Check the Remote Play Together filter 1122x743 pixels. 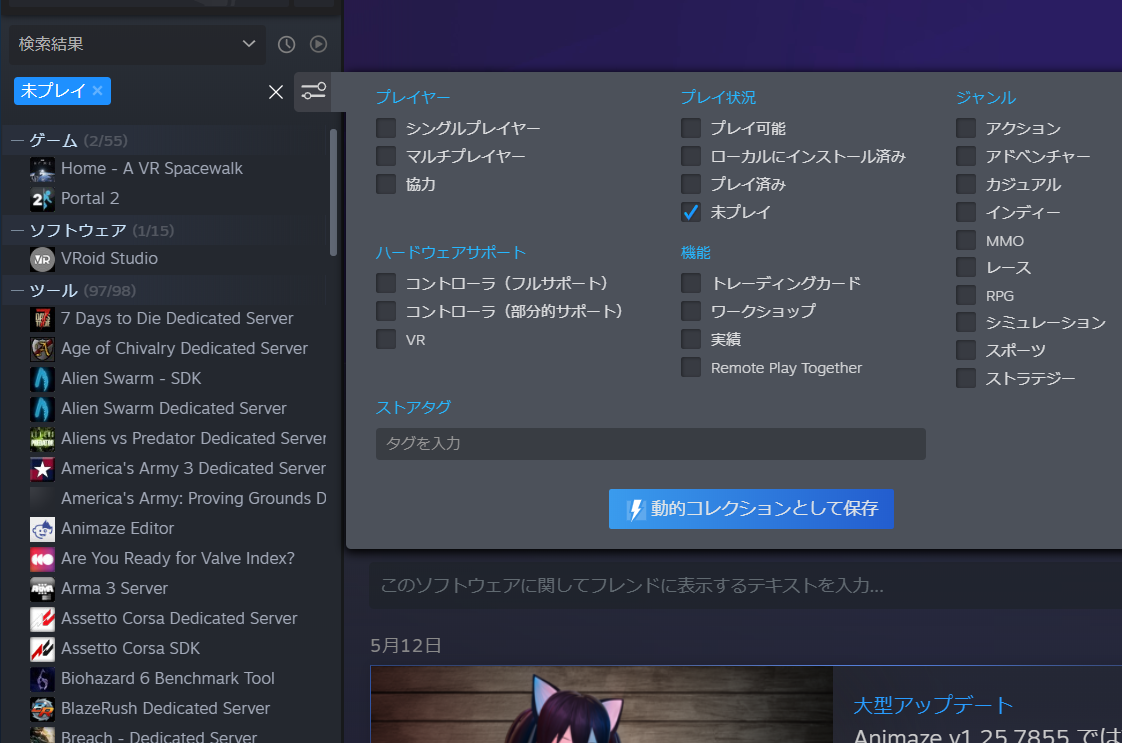click(691, 367)
